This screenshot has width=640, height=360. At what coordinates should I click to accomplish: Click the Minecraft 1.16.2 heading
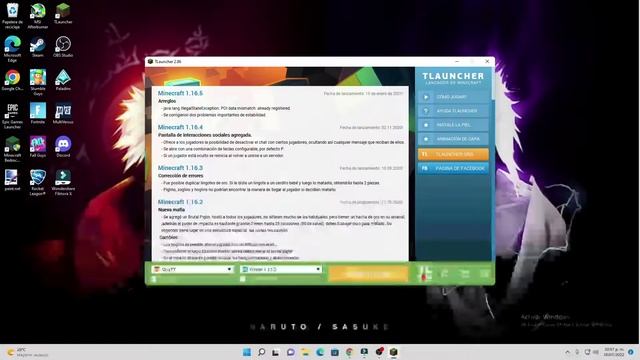(x=180, y=202)
